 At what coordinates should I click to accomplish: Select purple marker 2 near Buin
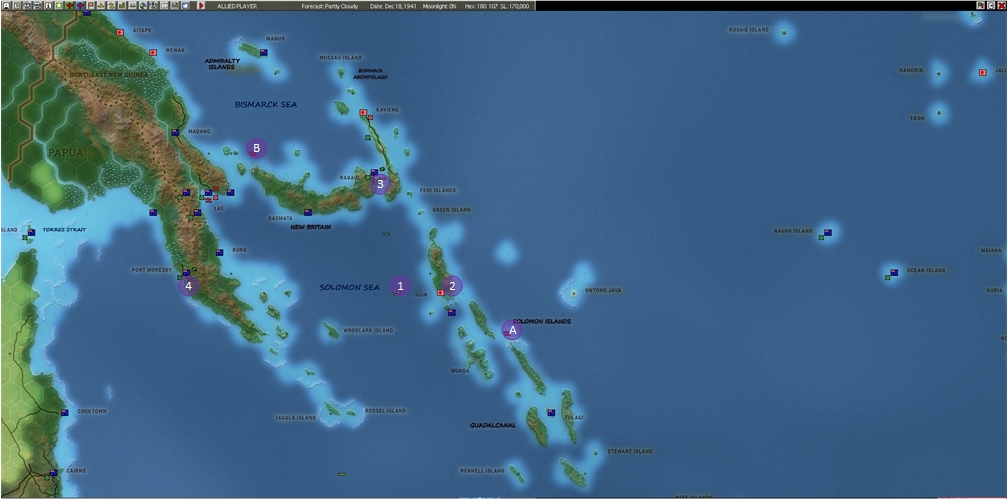pos(451,286)
